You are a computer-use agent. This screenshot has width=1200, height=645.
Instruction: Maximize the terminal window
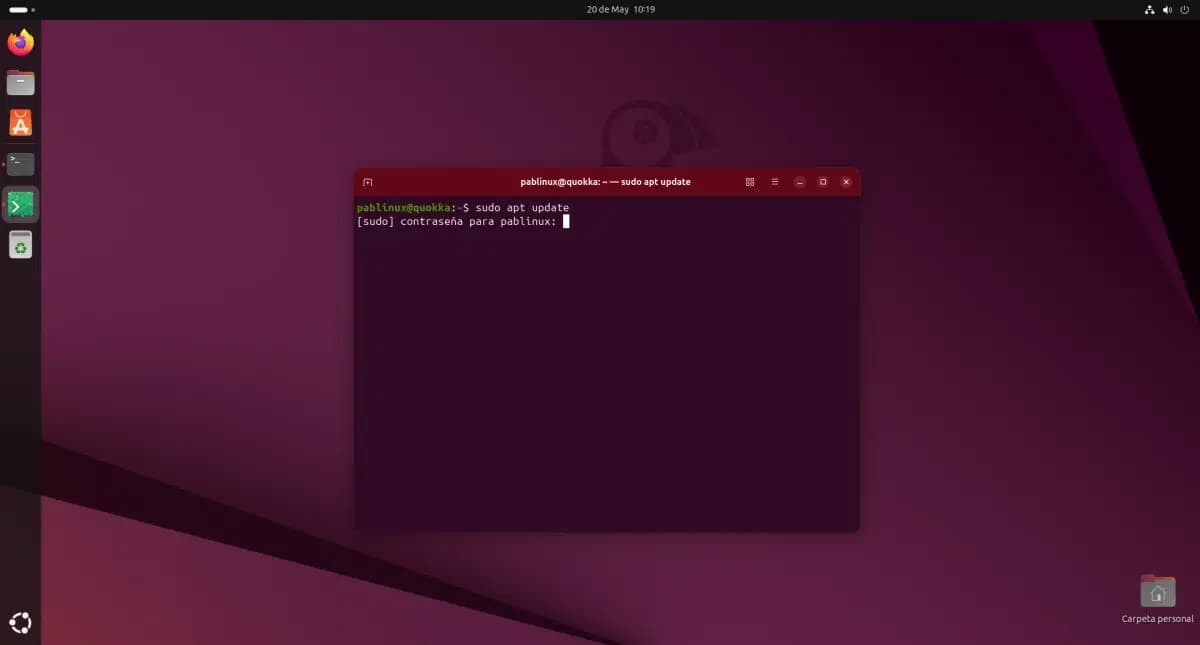[823, 182]
